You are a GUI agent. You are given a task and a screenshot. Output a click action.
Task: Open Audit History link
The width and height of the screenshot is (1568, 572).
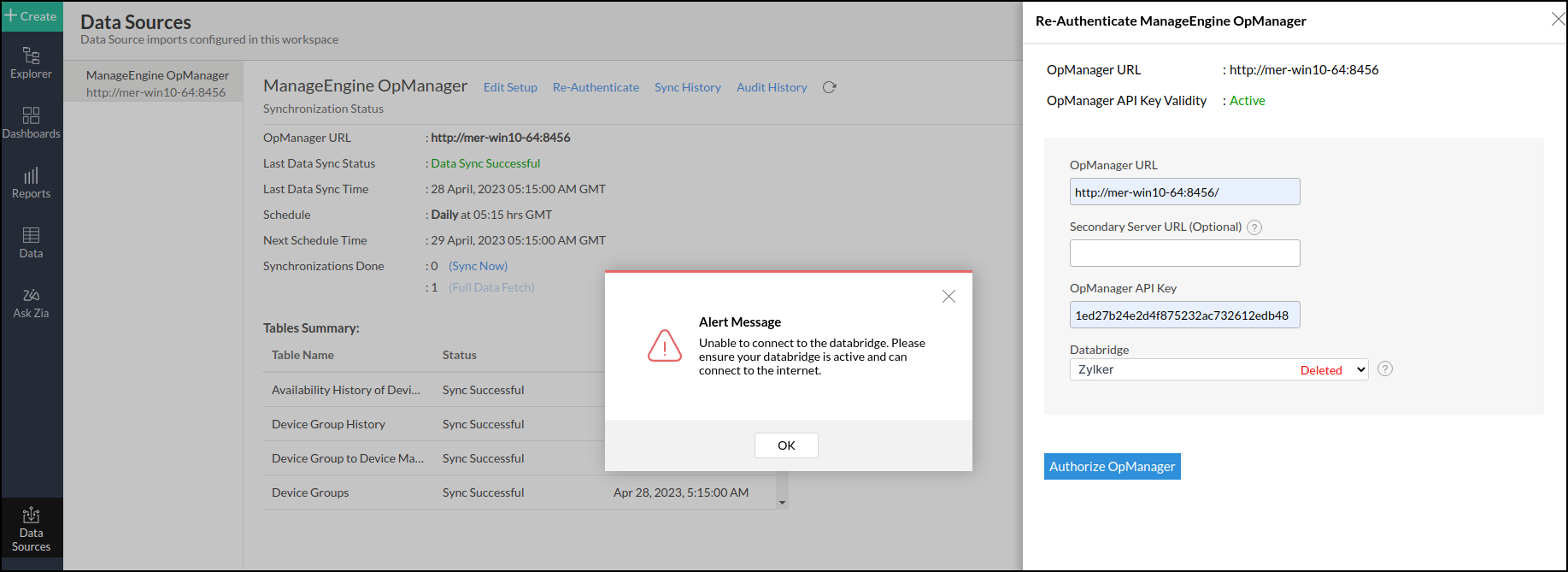772,87
